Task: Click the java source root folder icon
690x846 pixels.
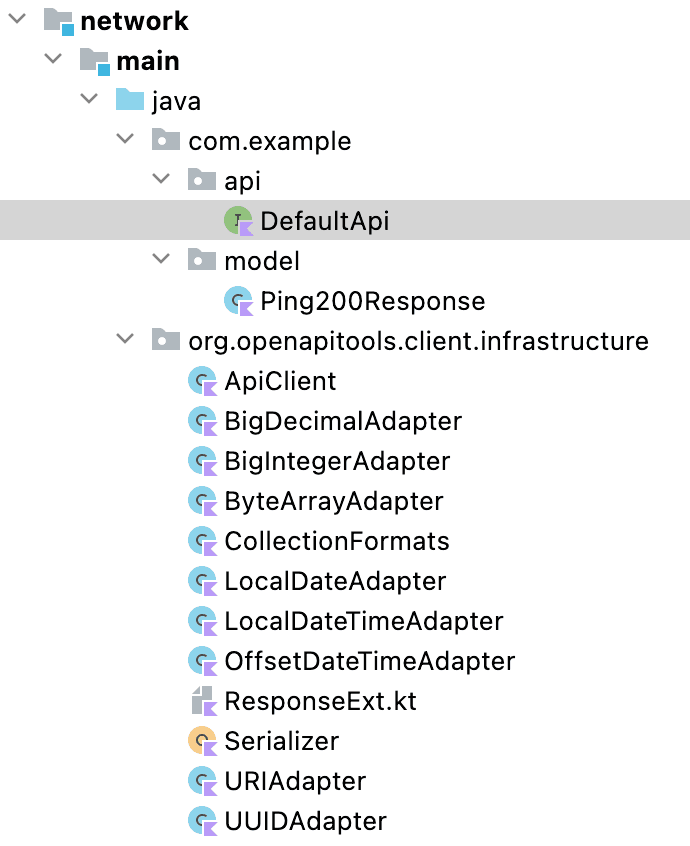Action: click(131, 100)
